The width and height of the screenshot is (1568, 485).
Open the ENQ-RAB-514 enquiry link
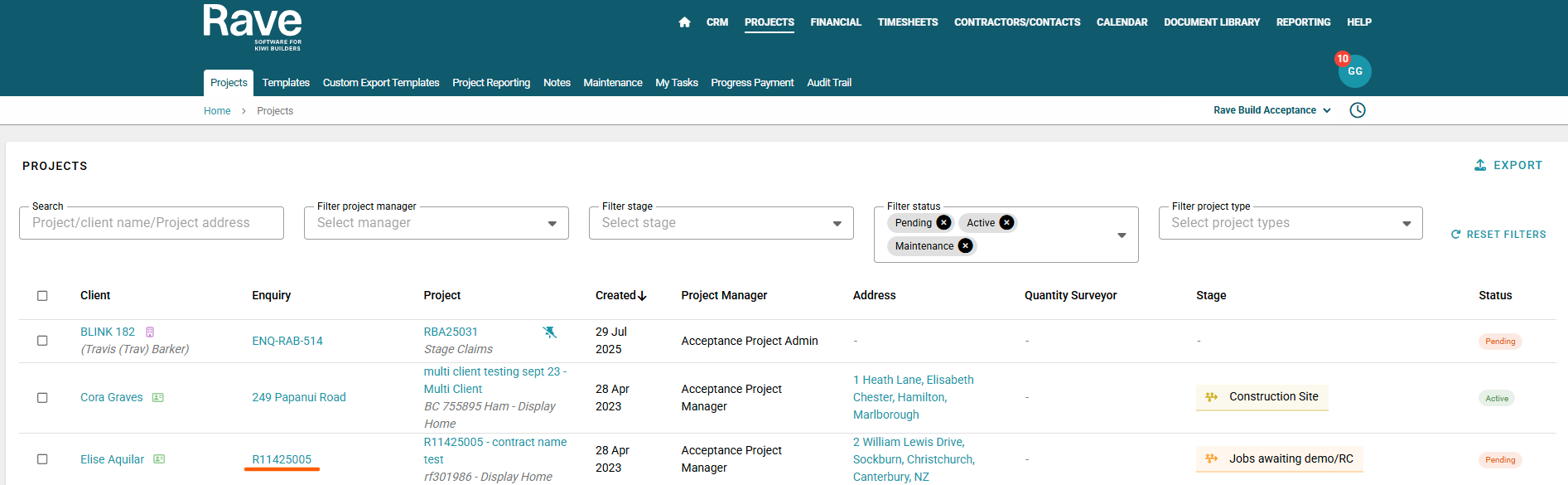[x=287, y=341]
